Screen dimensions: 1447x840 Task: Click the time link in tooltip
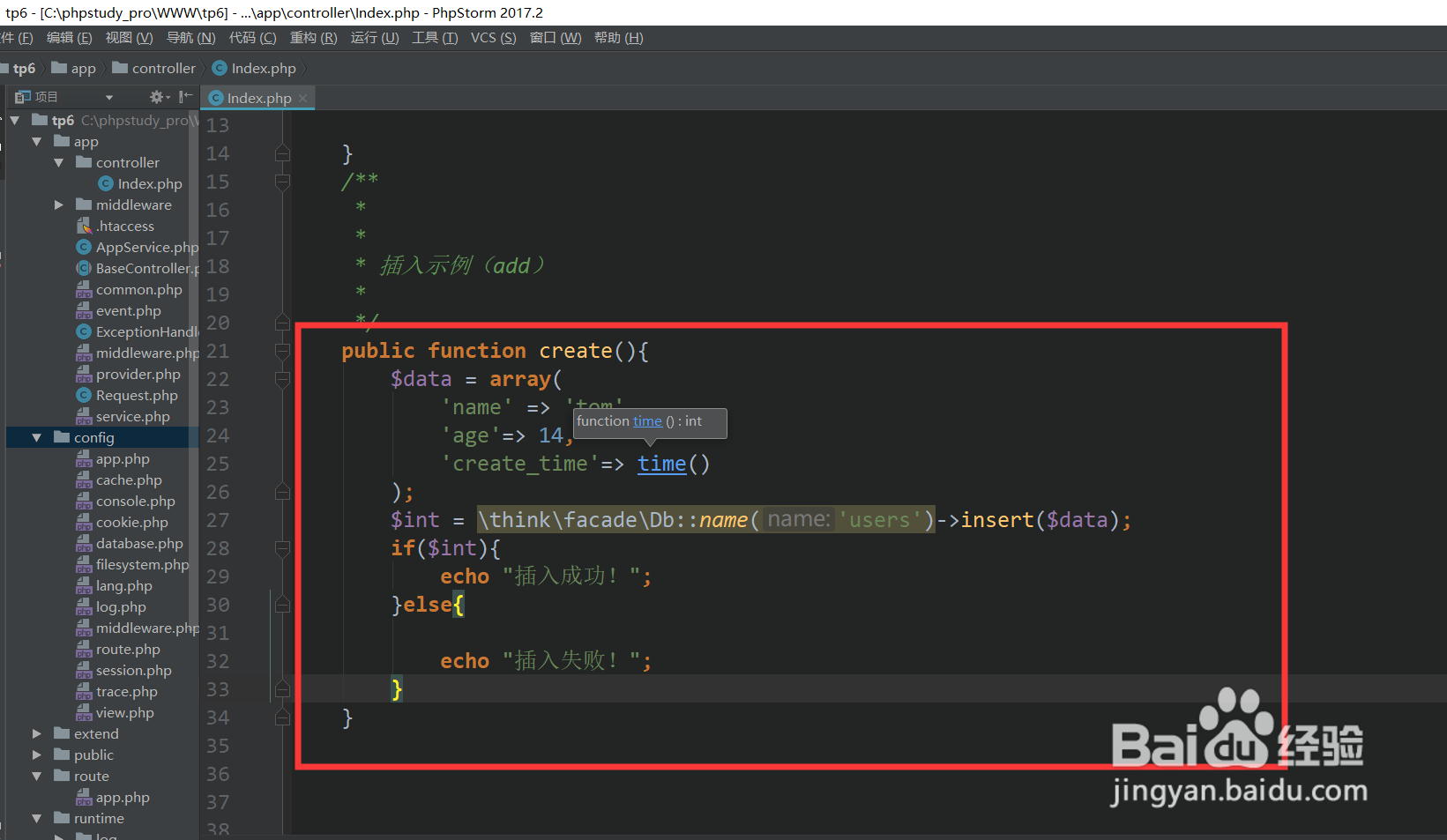[x=647, y=421]
